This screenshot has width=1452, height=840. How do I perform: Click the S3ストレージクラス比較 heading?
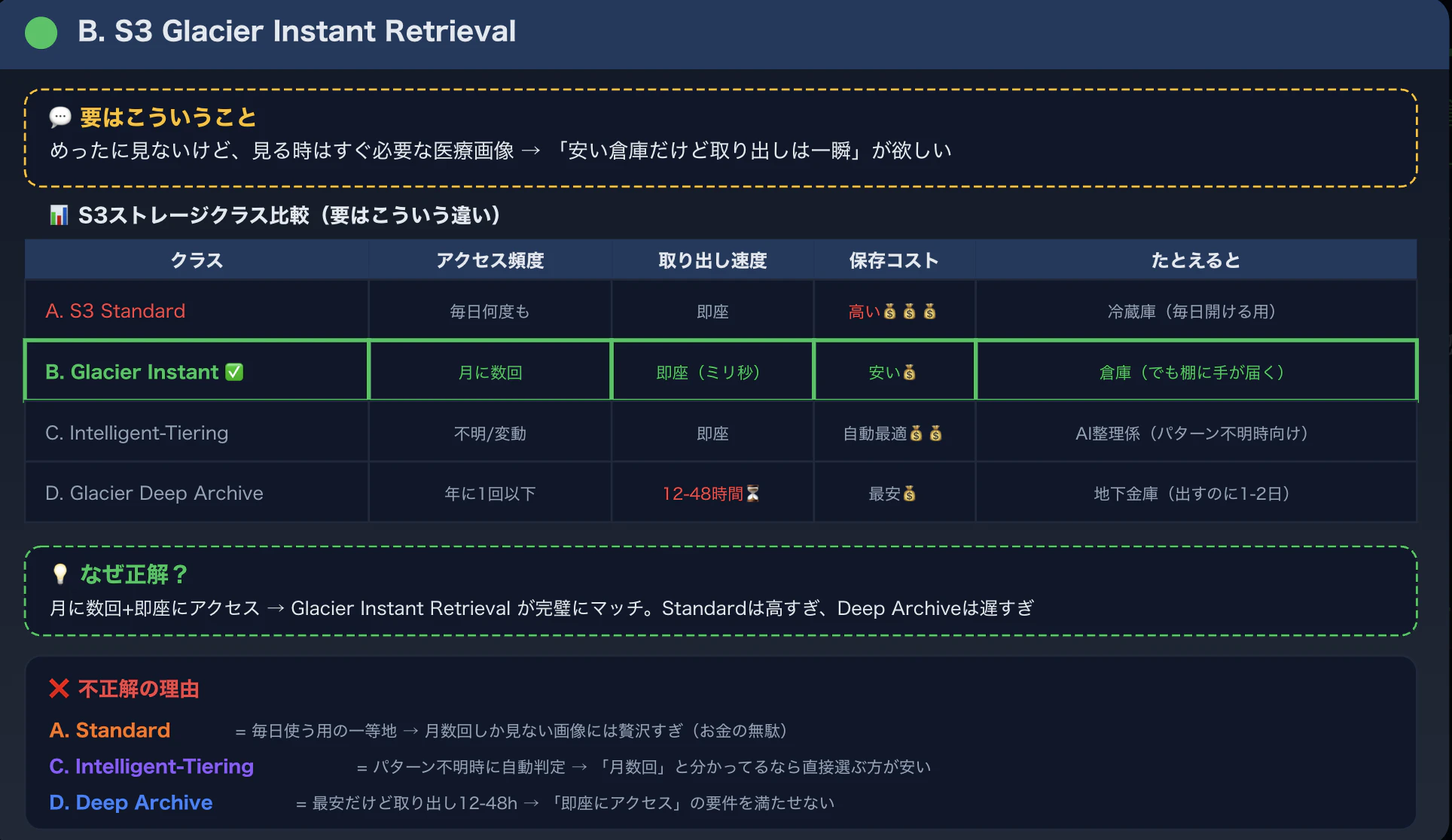coord(289,215)
